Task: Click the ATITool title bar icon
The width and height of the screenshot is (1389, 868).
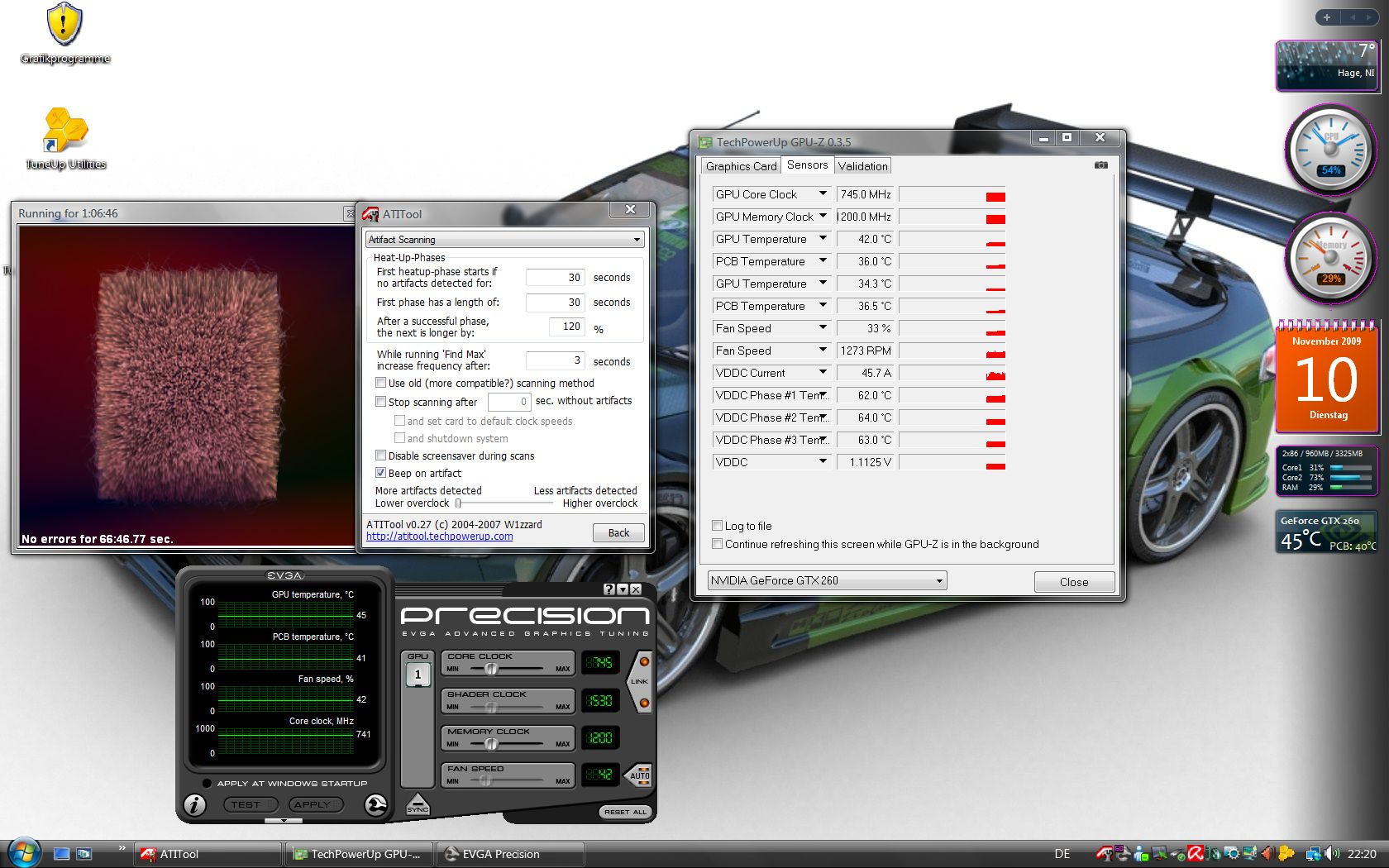Action: click(371, 214)
